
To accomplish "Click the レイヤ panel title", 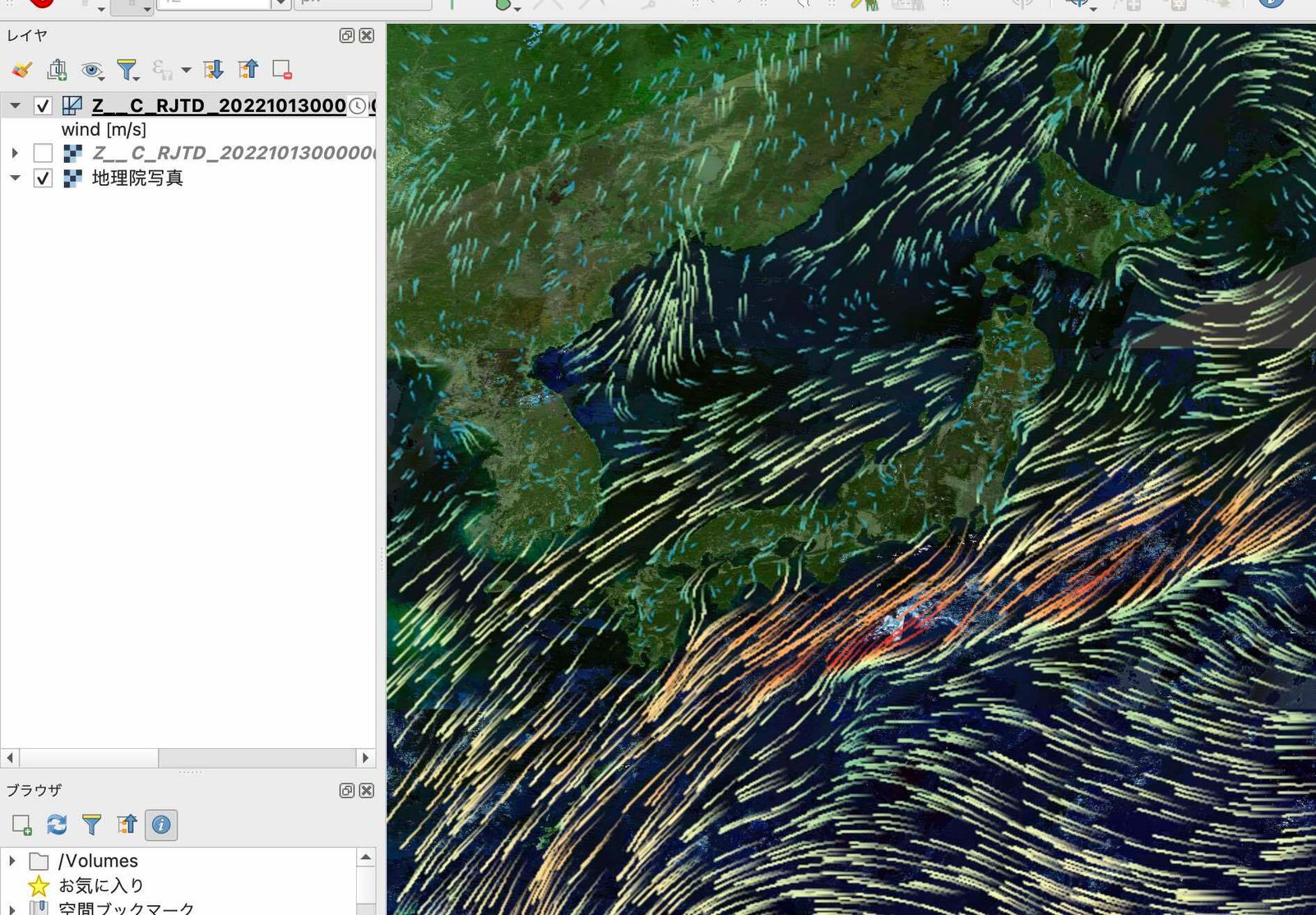I will point(27,35).
